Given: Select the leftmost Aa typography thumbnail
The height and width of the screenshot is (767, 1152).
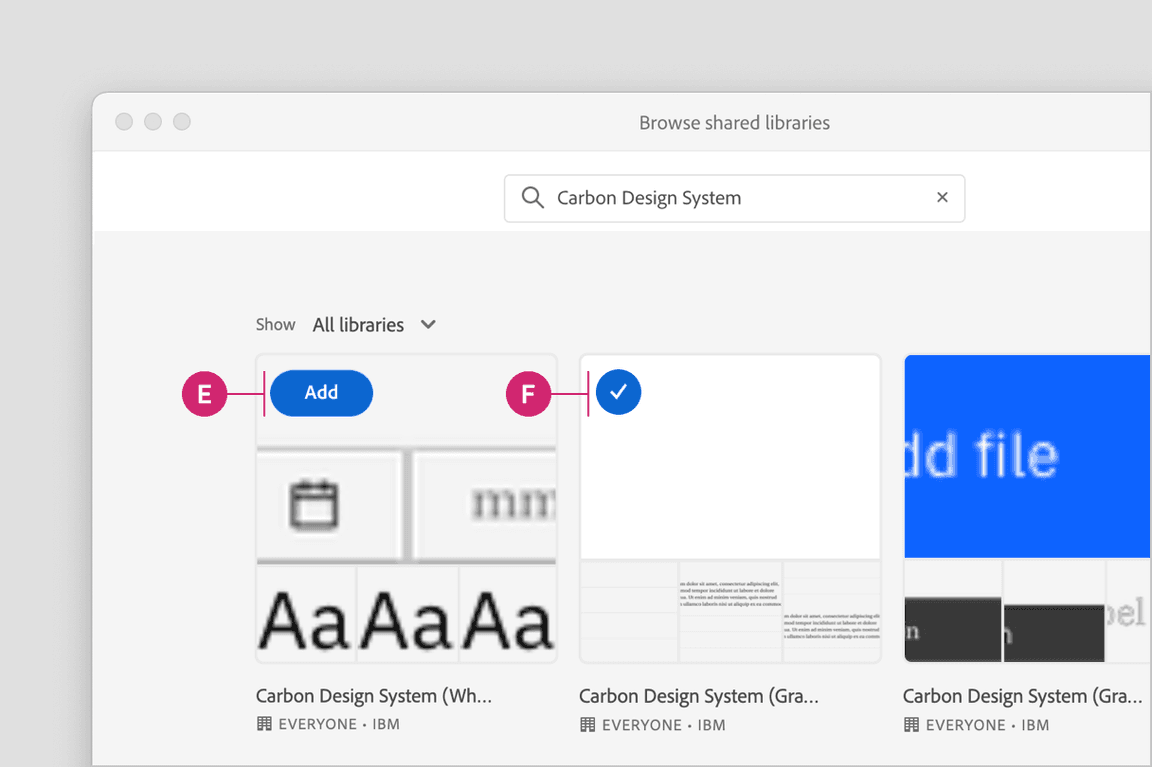Looking at the screenshot, I should (305, 620).
